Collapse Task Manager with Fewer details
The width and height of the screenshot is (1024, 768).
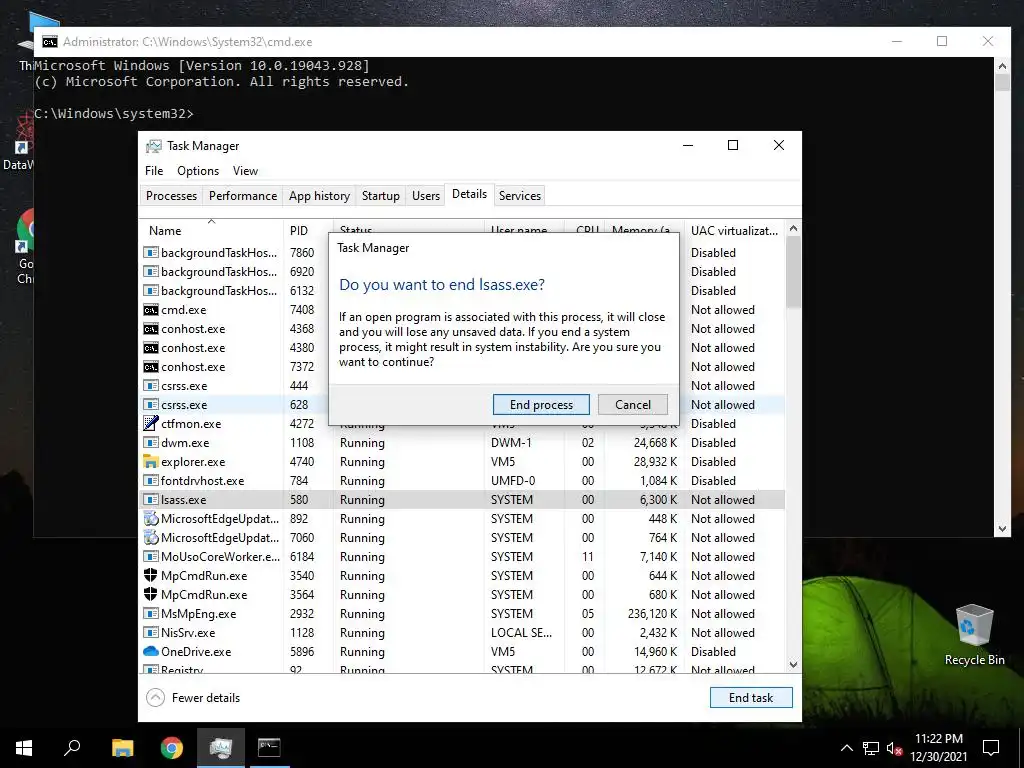tap(193, 697)
